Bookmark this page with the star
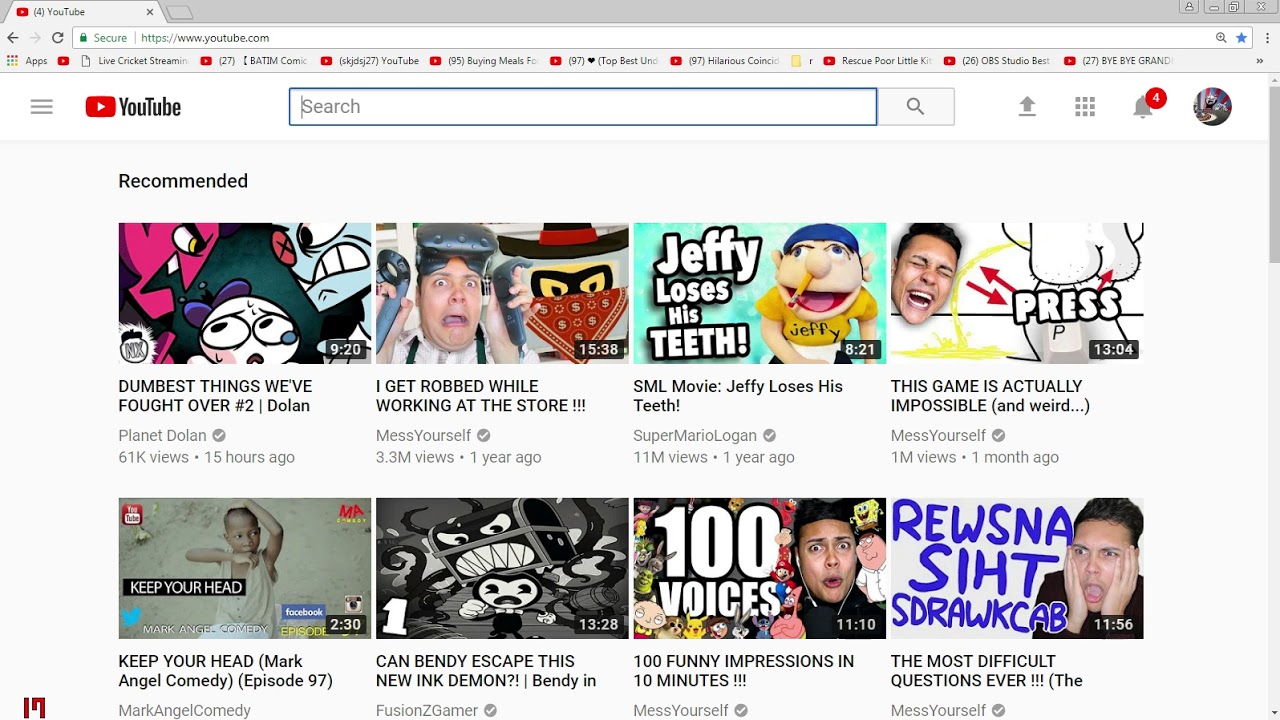Viewport: 1280px width, 720px height. [x=1241, y=38]
